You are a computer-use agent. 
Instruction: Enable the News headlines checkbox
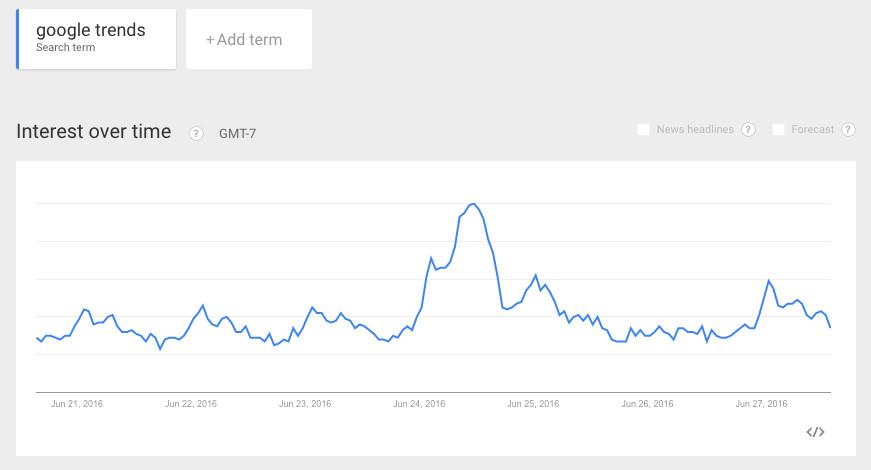click(x=644, y=130)
